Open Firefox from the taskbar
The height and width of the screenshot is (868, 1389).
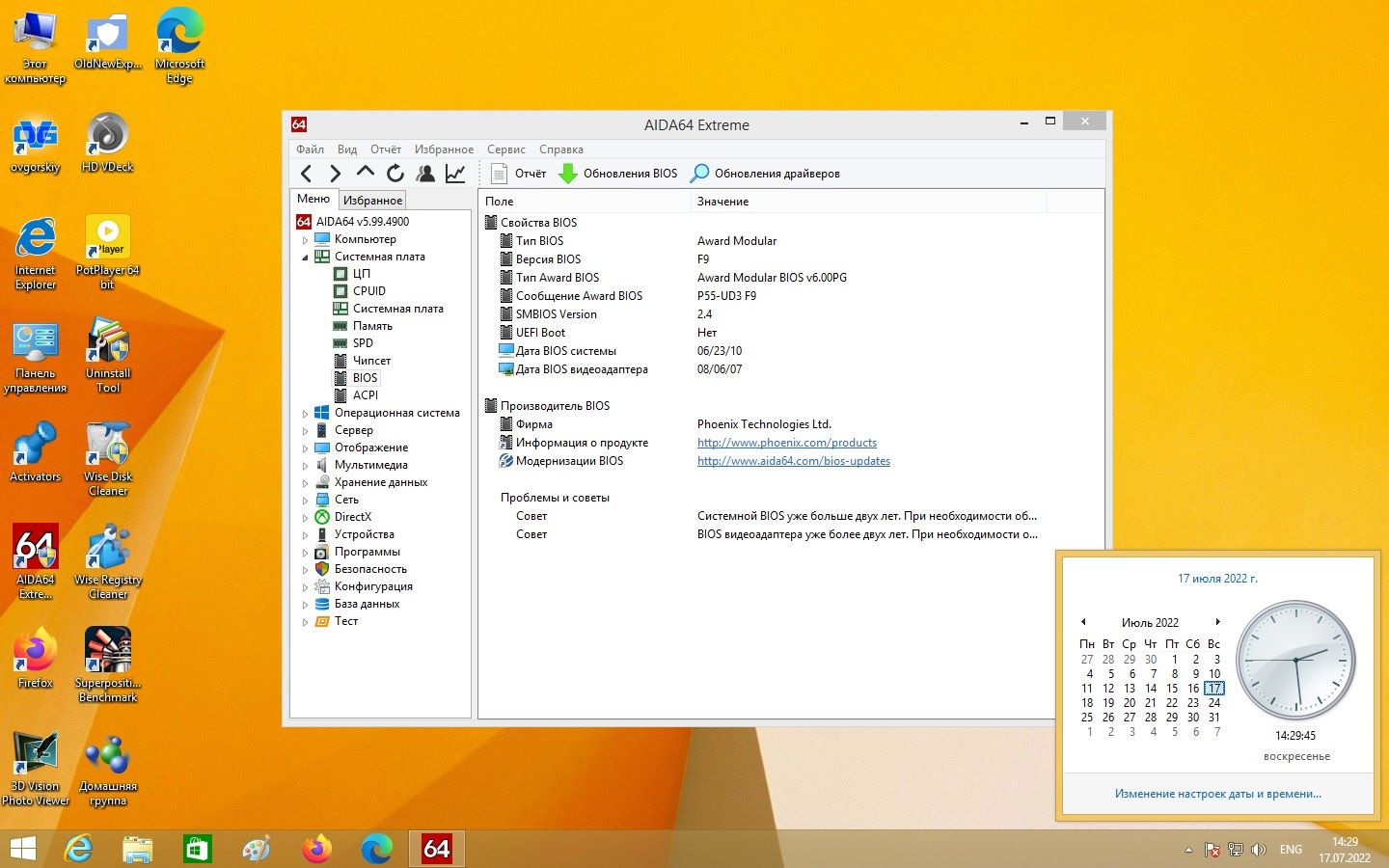pyautogui.click(x=316, y=849)
